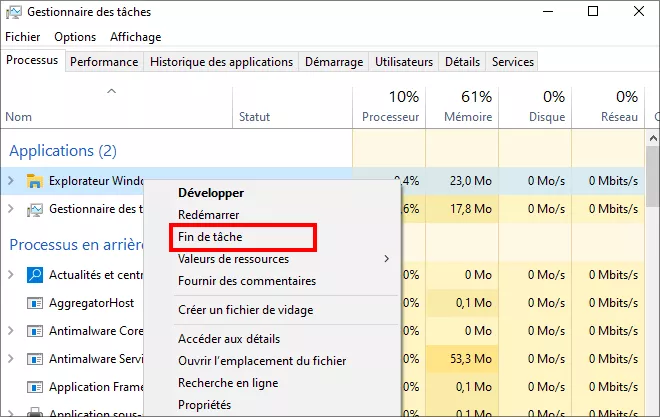The image size is (660, 417).
Task: Sort by the Réseau column header
Action: (608, 108)
